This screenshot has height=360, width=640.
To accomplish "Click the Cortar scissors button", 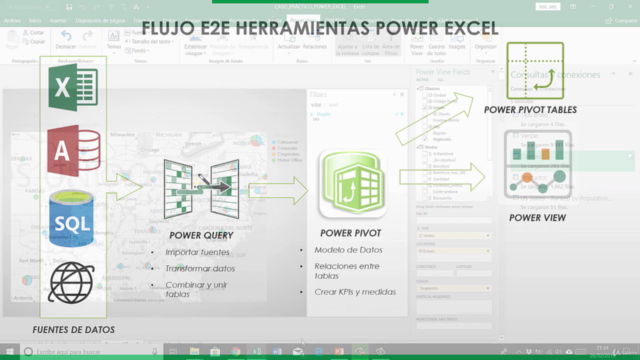I will (33, 33).
